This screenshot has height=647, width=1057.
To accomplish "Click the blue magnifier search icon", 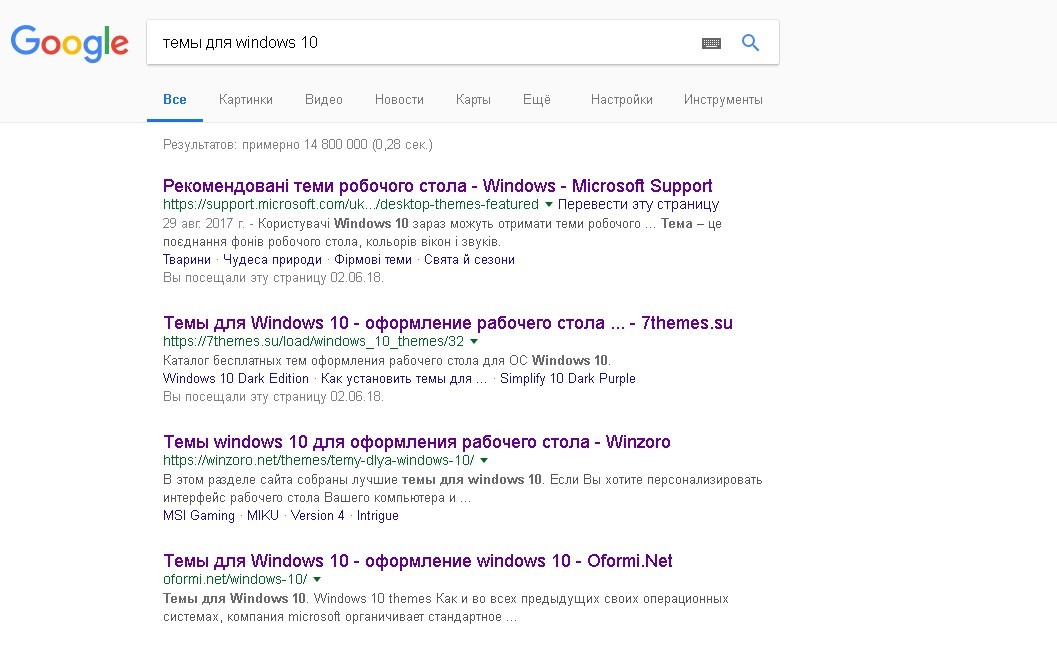I will tap(750, 43).
